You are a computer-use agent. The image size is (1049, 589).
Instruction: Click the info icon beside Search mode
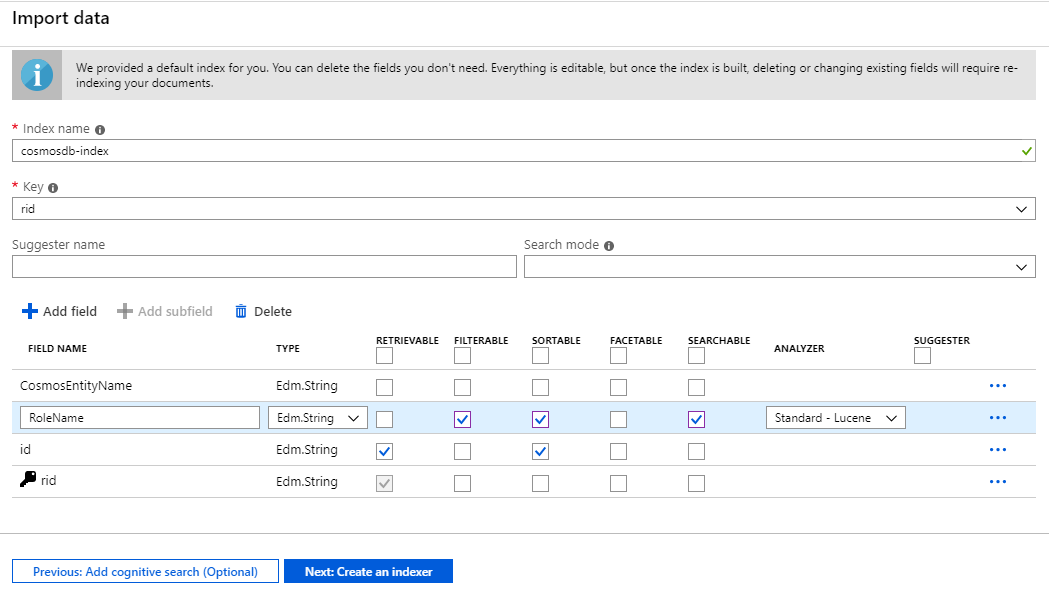tap(611, 244)
